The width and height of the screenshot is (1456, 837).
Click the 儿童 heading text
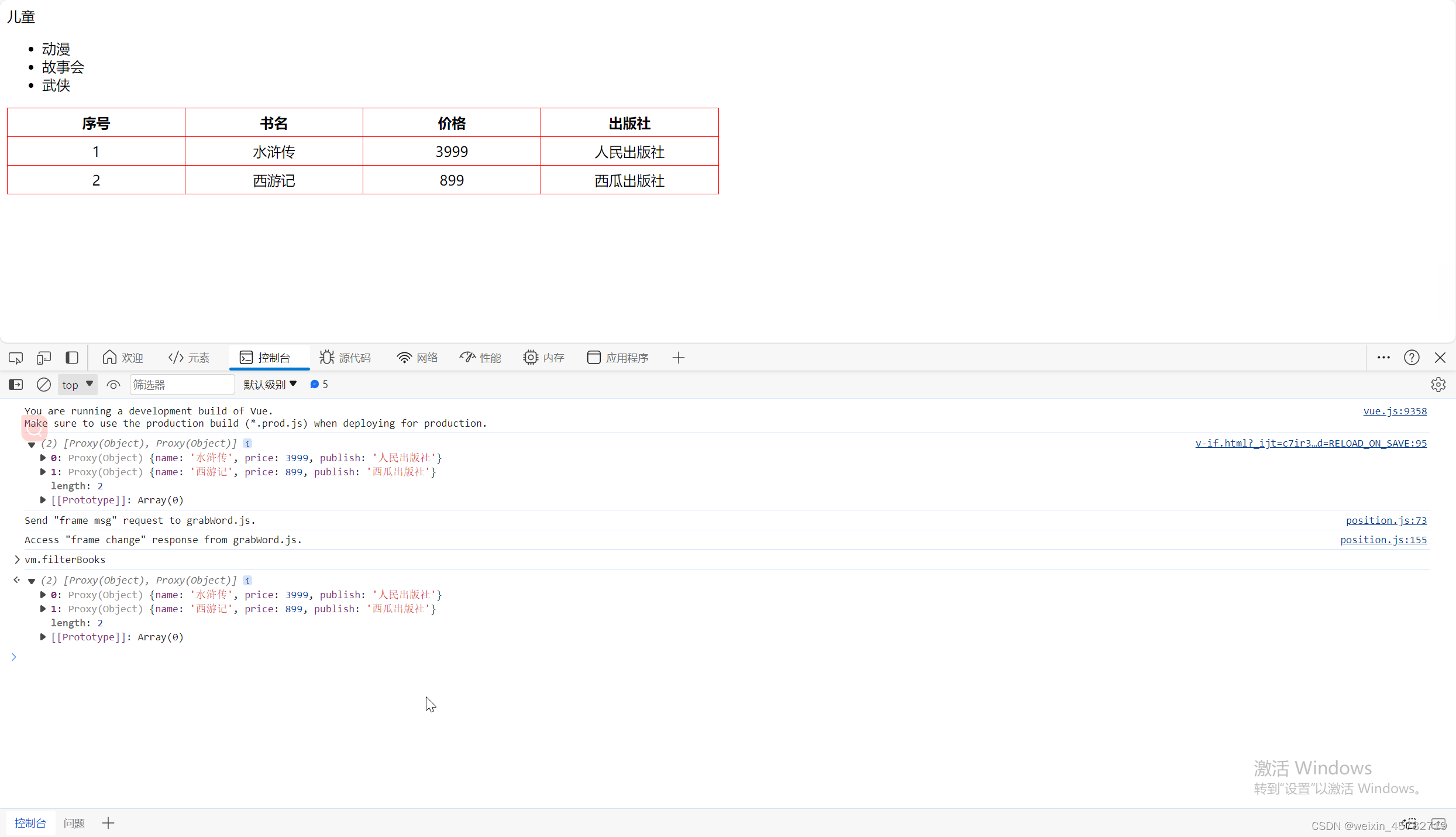pos(21,17)
